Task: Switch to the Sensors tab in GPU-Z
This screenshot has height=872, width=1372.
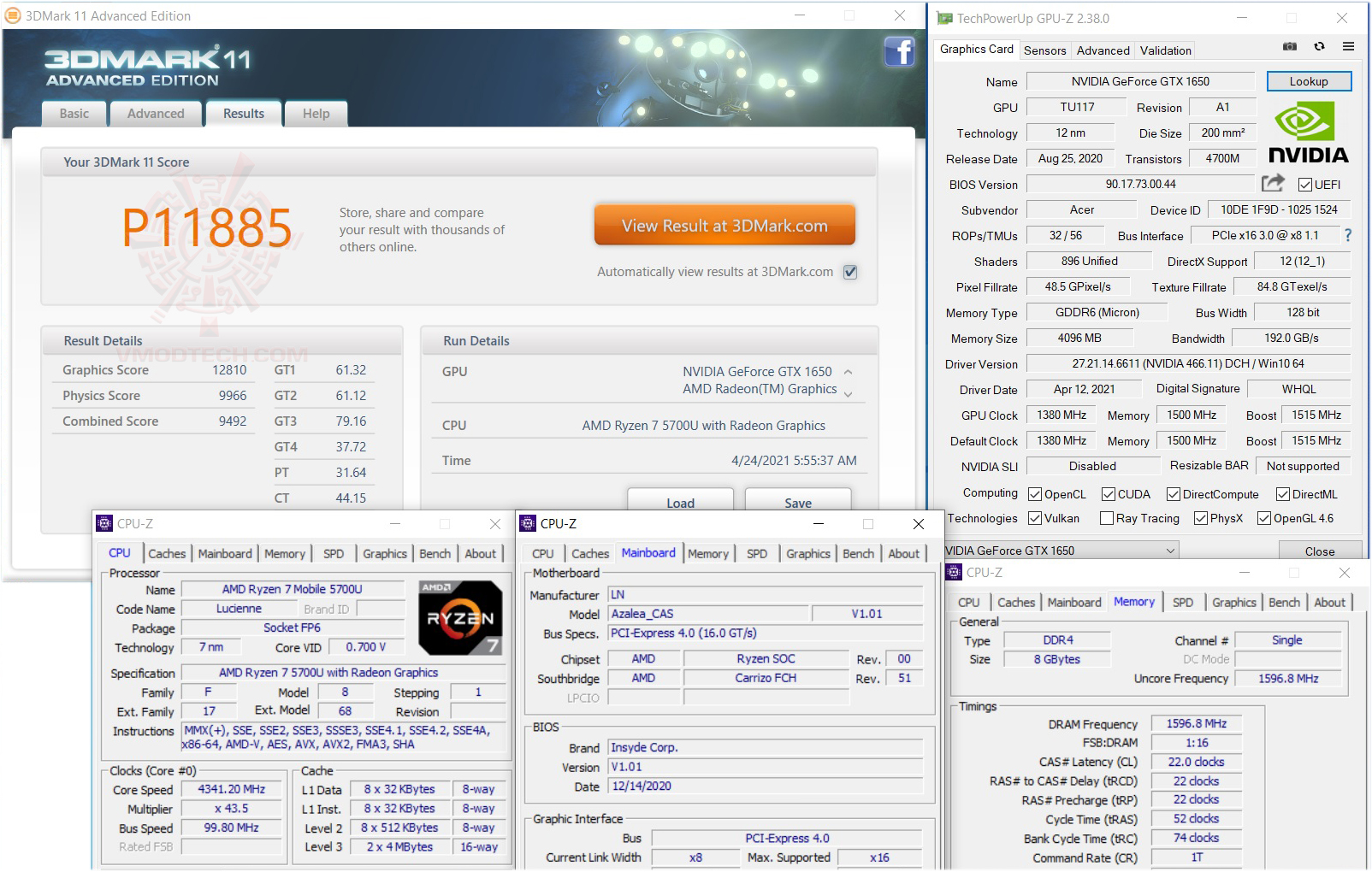Action: tap(1045, 50)
